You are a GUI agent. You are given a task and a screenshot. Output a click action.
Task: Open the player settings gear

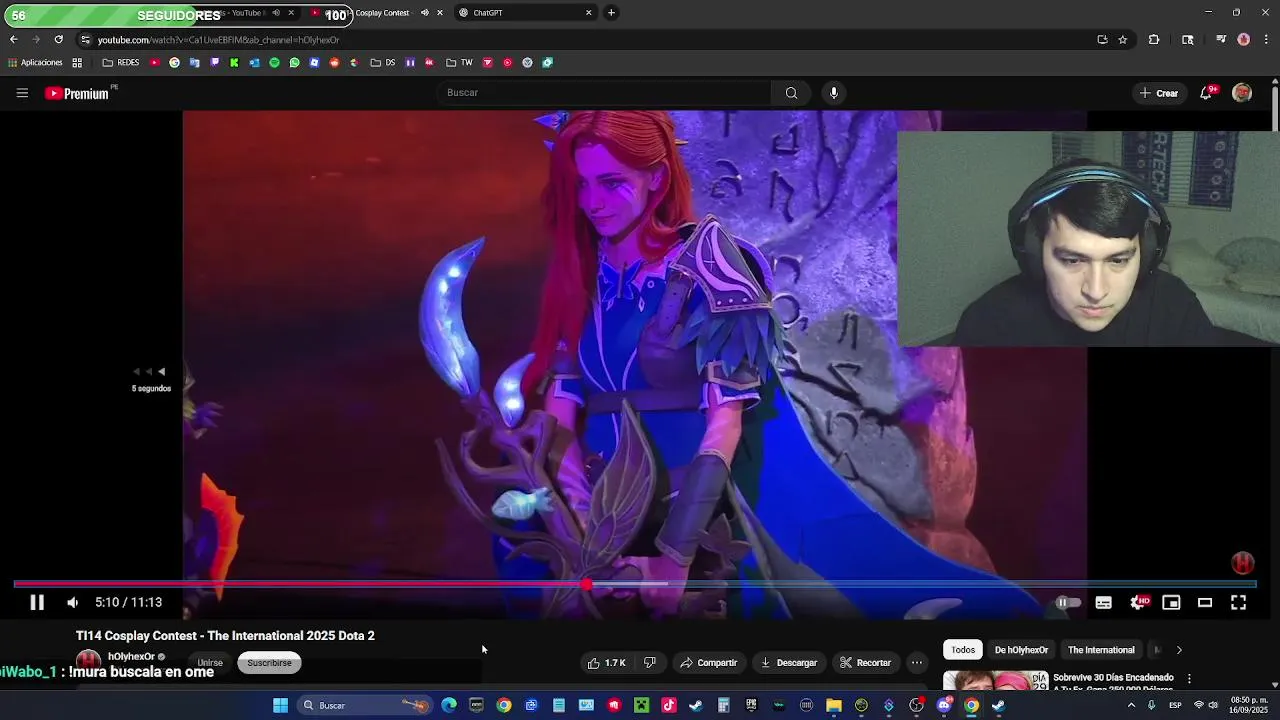(x=1138, y=602)
